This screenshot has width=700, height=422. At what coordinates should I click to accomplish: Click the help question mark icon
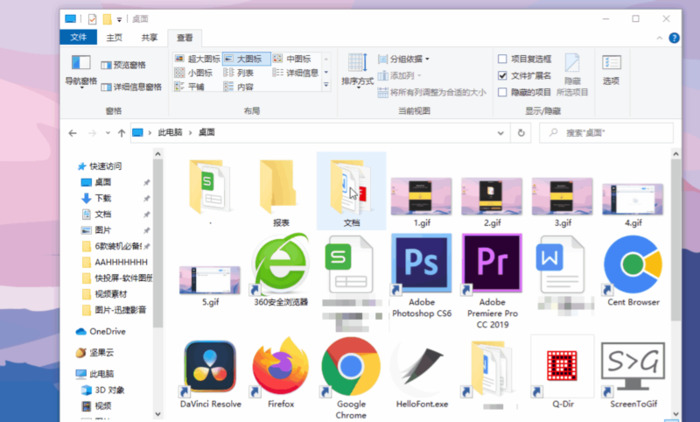[x=674, y=38]
